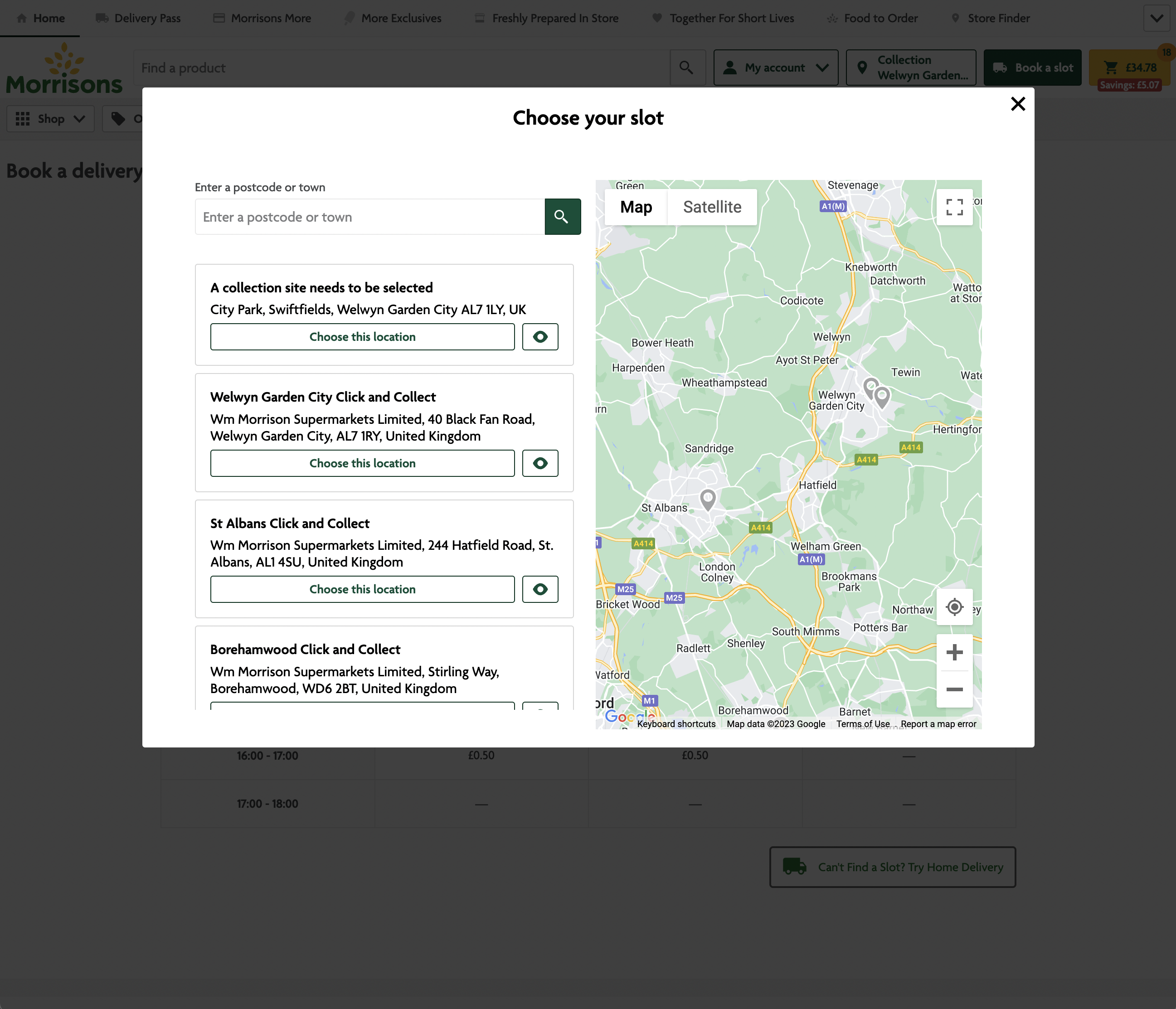Preview Welwyn Garden City Click and Collect on map
Image resolution: width=1176 pixels, height=1009 pixels.
pyautogui.click(x=539, y=463)
